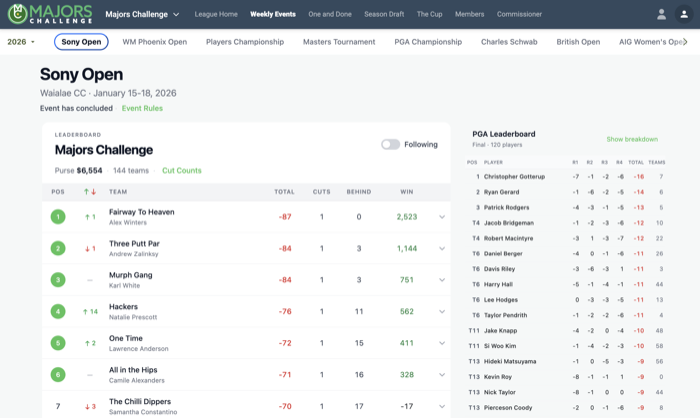This screenshot has height=418, width=700.
Task: Expand the Murph Gang row
Action: pos(442,280)
